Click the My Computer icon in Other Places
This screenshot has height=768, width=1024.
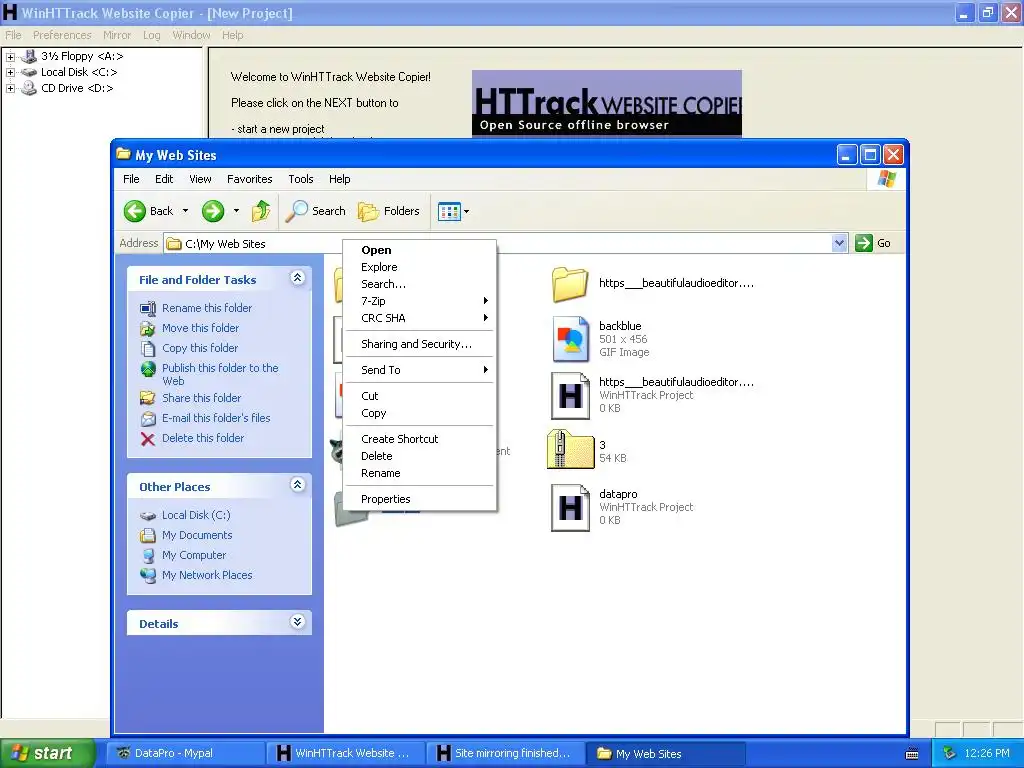pyautogui.click(x=148, y=555)
